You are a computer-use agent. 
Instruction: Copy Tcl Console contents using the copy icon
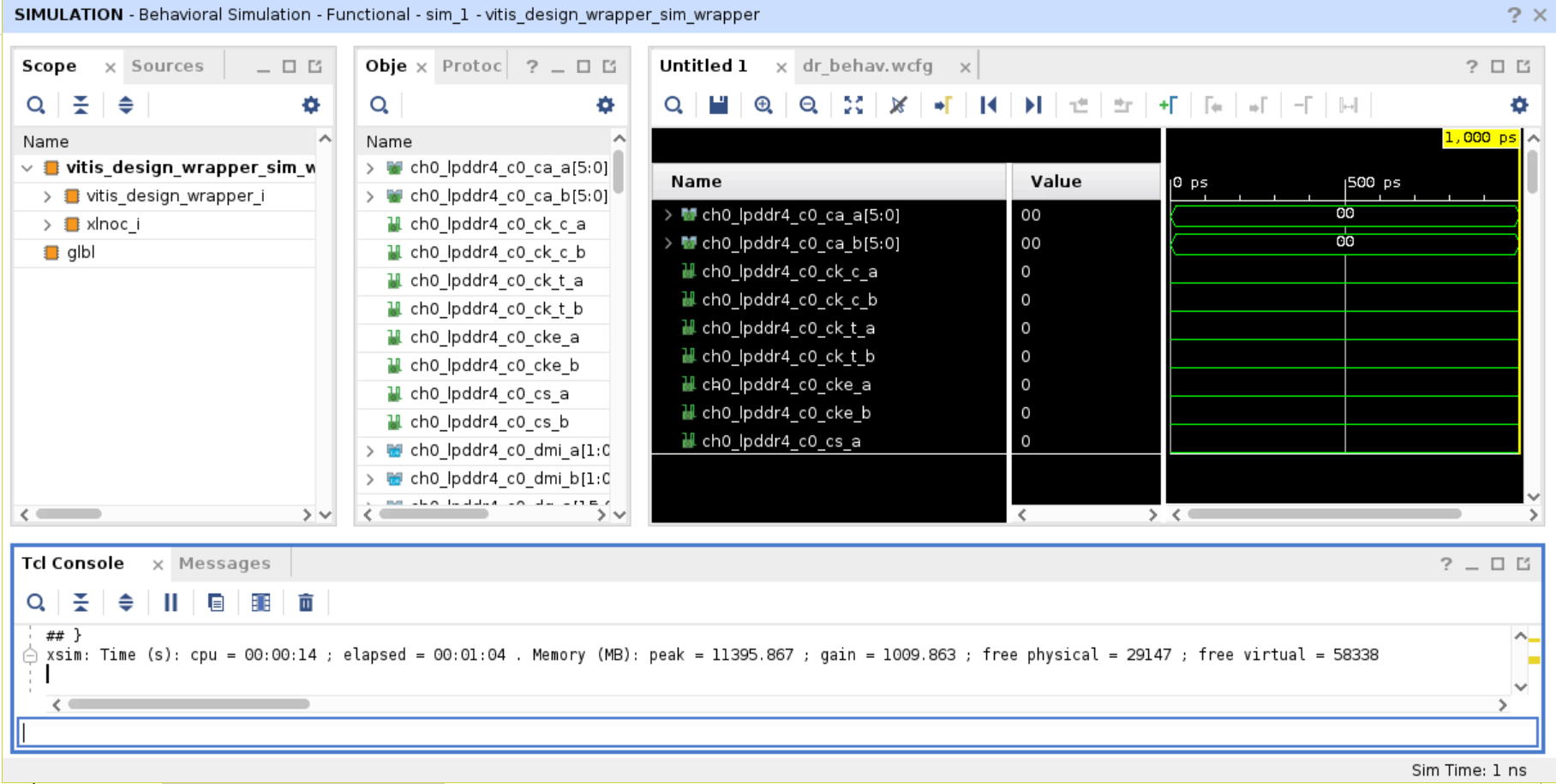(x=215, y=602)
